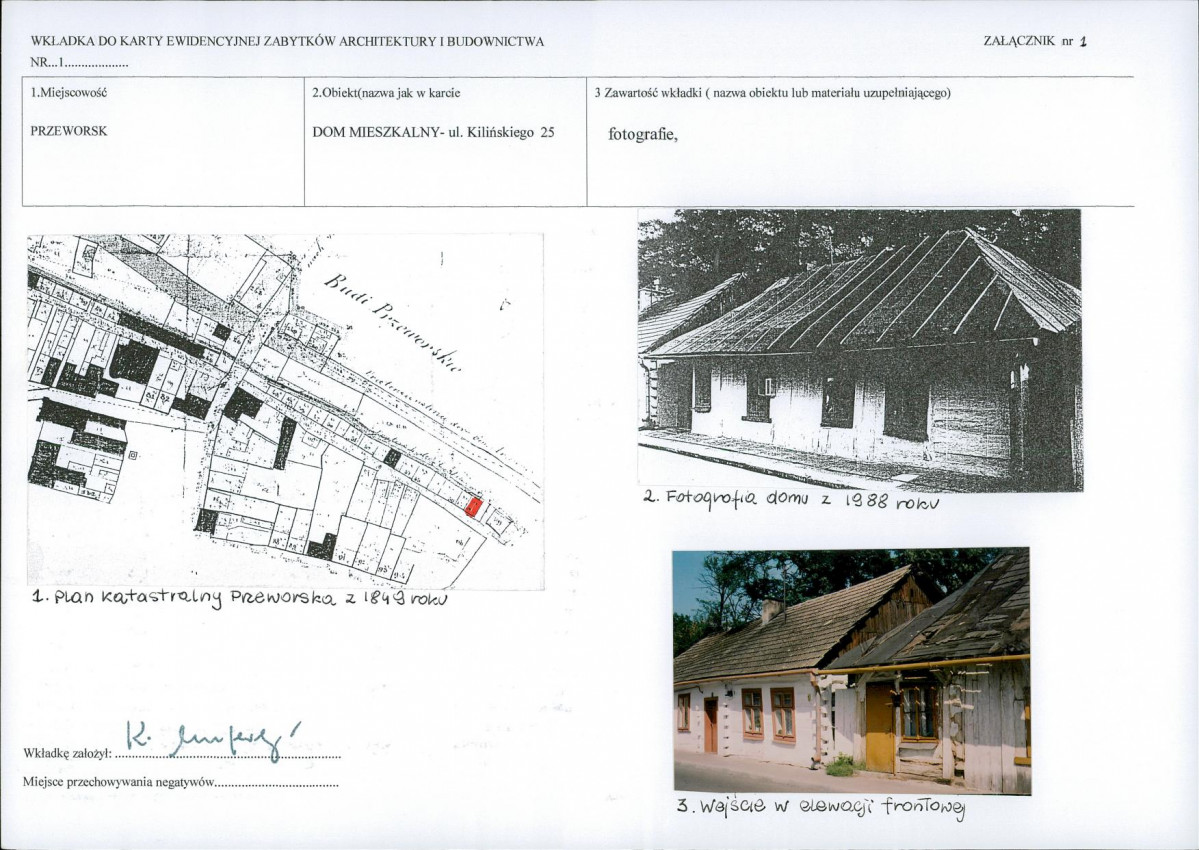Click the Miejsce przechowywania negatywów dotted line
The height and width of the screenshot is (850, 1199).
277,784
